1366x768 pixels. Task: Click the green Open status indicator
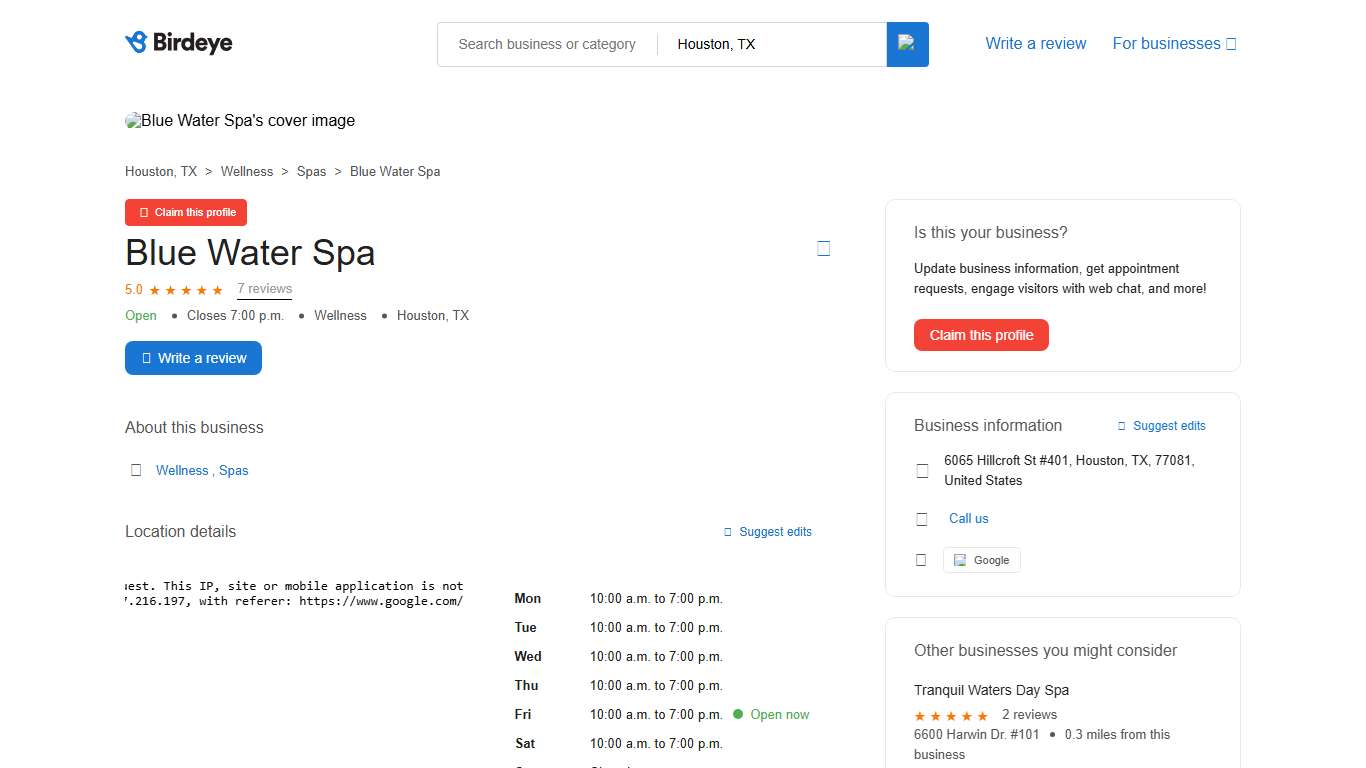tap(140, 315)
